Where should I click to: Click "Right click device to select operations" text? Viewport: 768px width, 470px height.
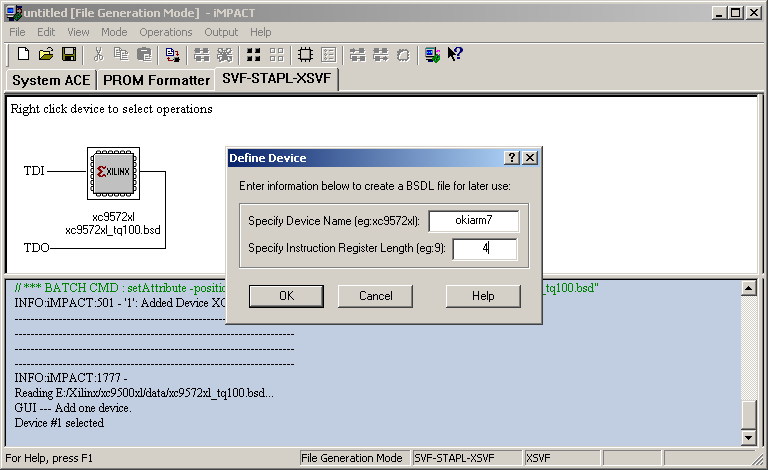(112, 109)
